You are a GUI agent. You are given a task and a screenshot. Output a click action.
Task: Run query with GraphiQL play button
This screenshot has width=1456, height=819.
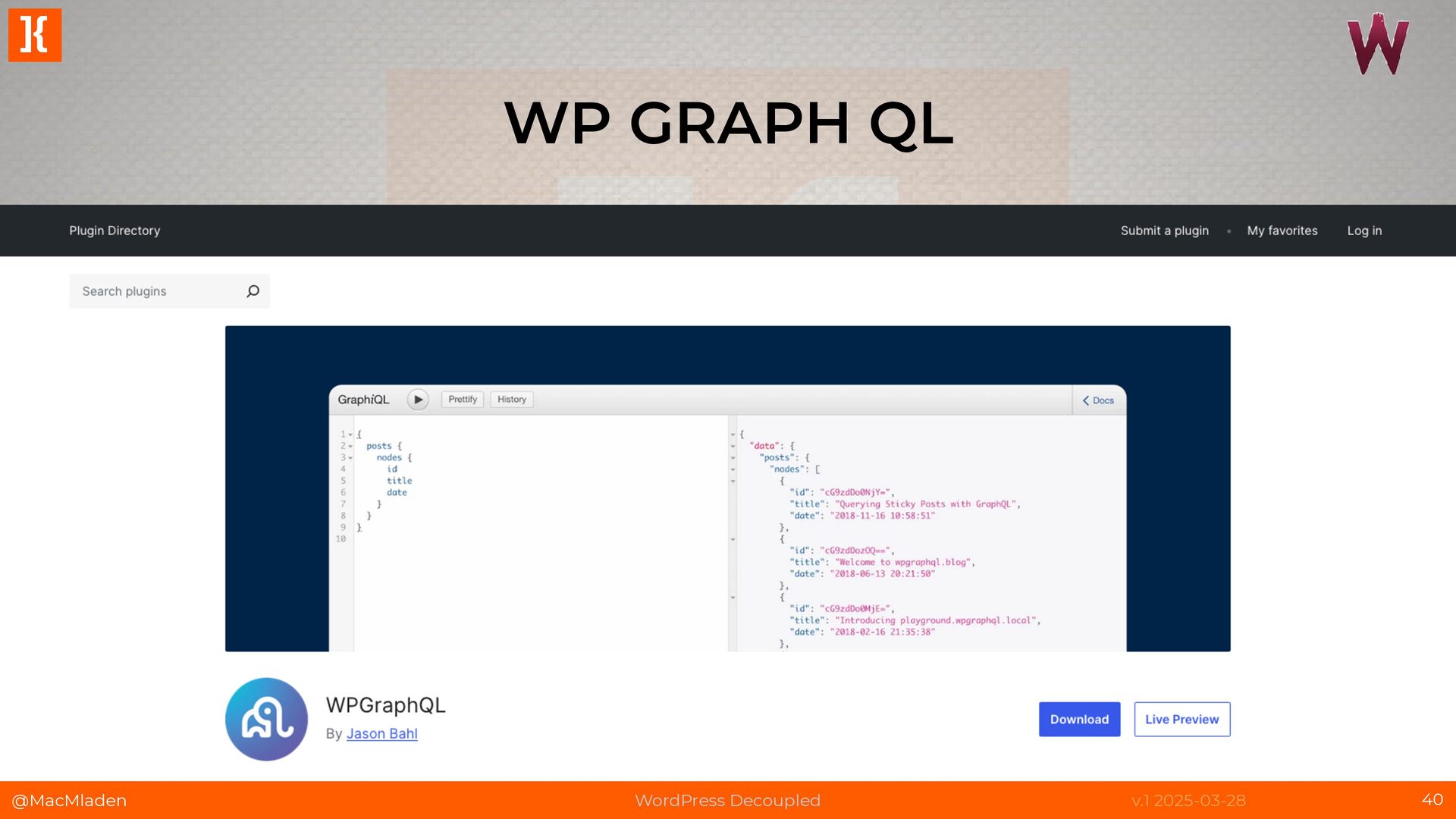418,400
